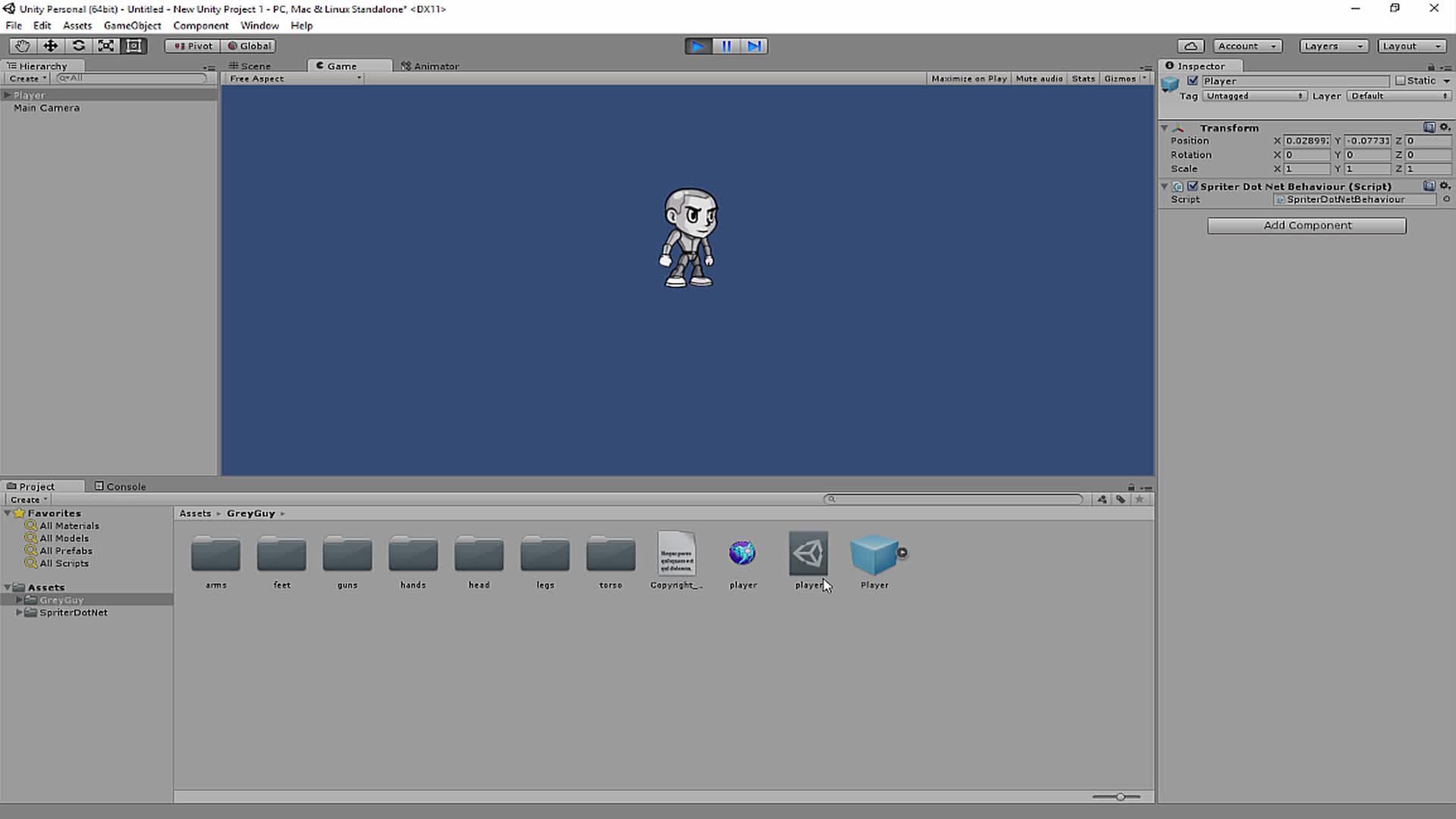Screen dimensions: 1456x819
Task: Open the Tag dropdown showing Untagged
Action: (1254, 96)
